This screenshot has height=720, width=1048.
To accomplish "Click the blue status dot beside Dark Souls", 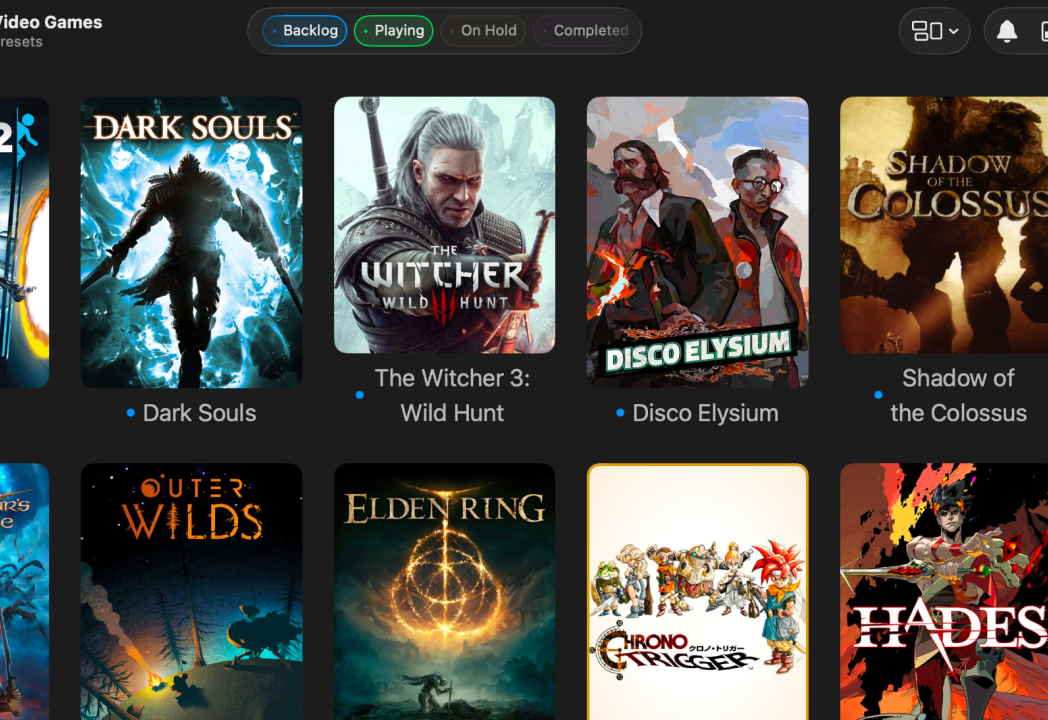I will [x=131, y=413].
